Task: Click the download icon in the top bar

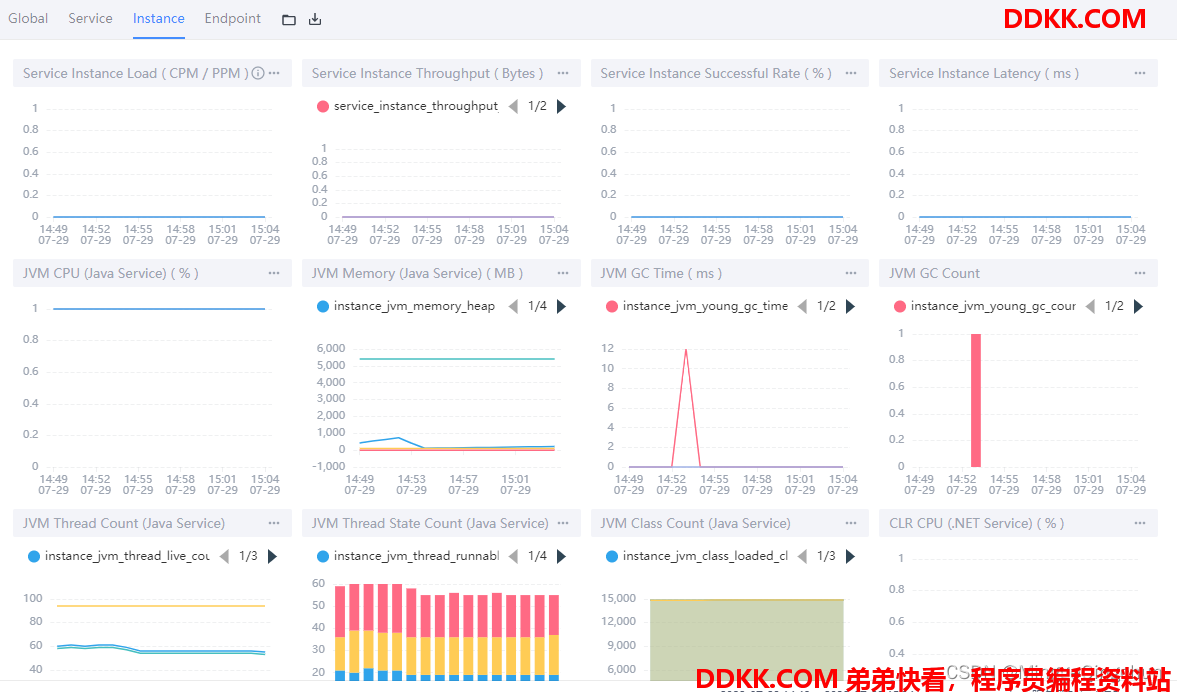Action: coord(315,20)
